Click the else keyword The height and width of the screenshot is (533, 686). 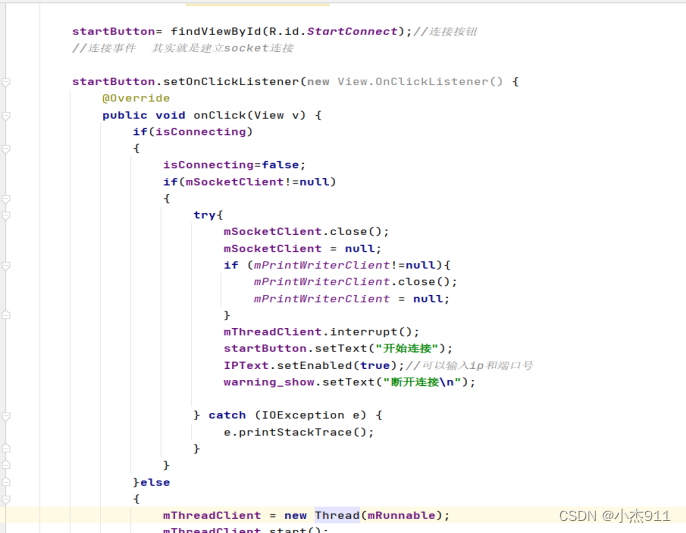[x=155, y=482]
